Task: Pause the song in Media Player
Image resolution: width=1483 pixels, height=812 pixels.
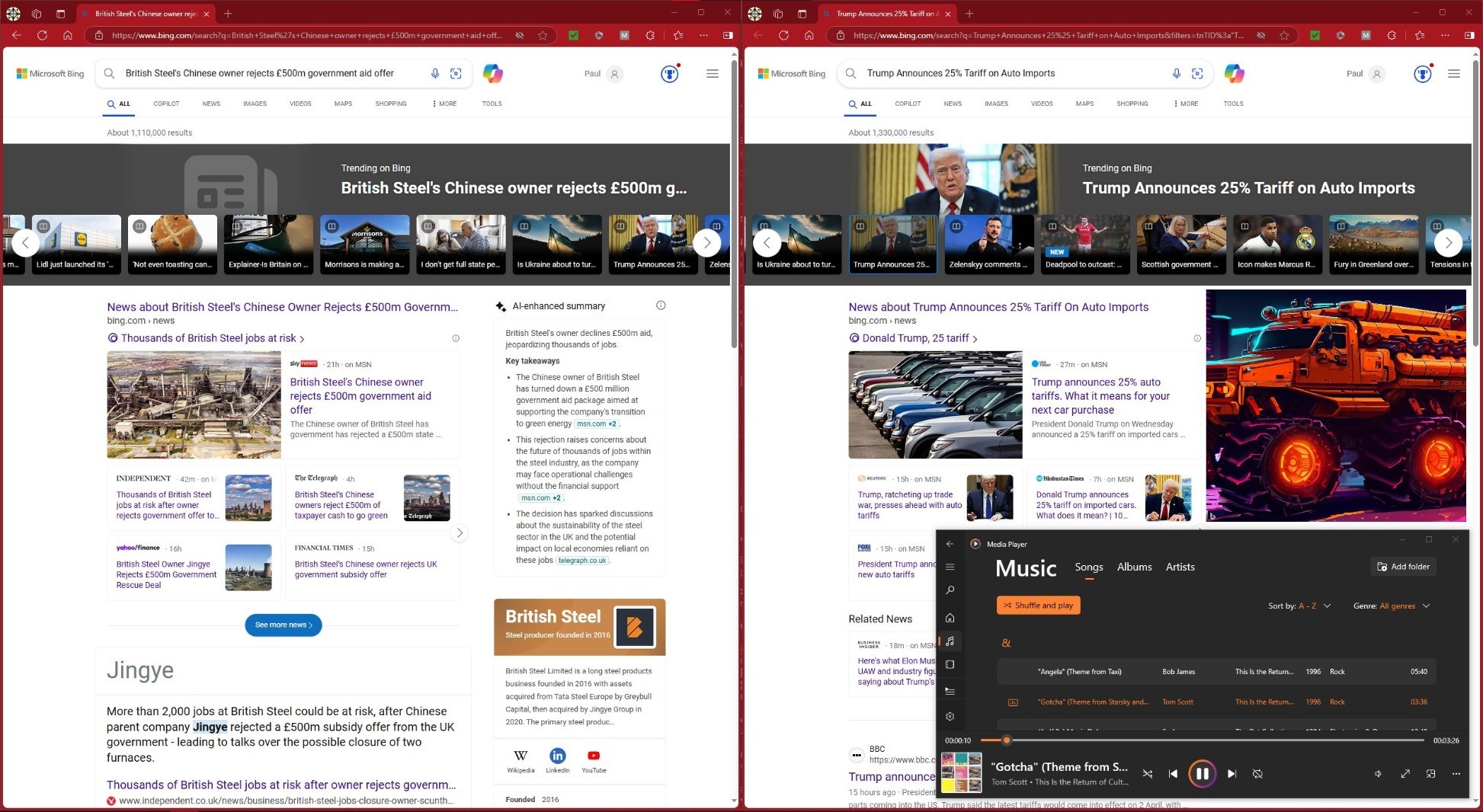Action: (1202, 774)
